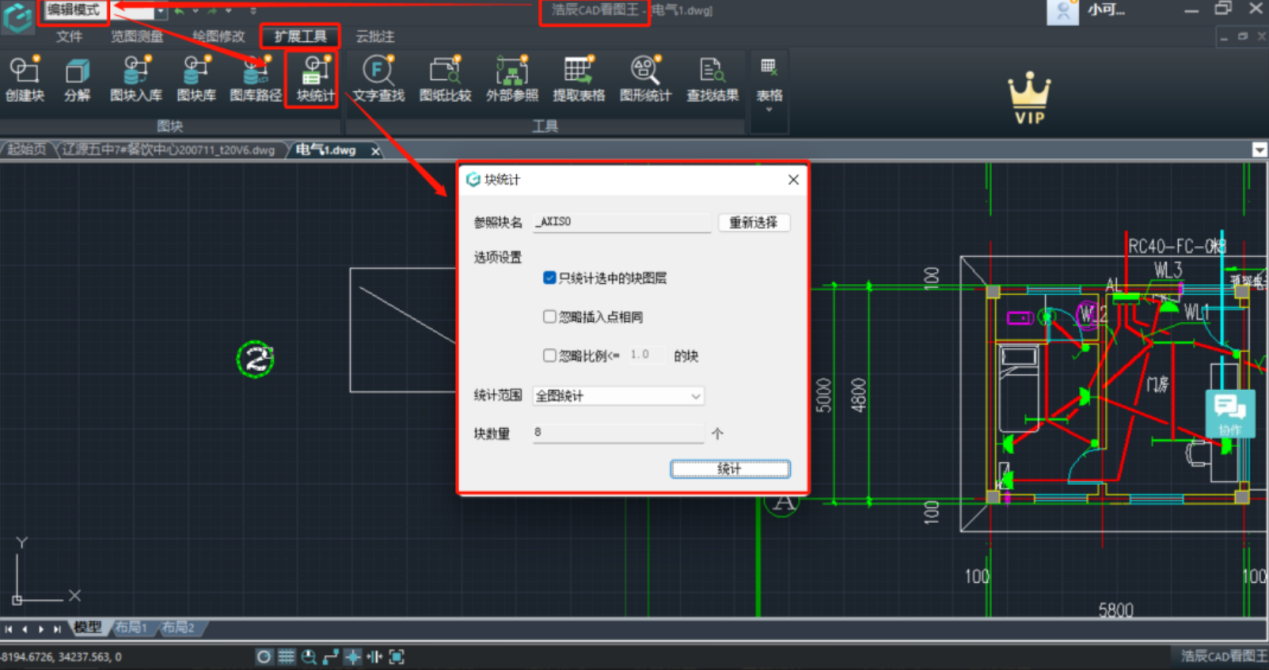Screen dimensions: 1269x670
Task: Click the coordinate readout in status bar
Action: coord(62,657)
